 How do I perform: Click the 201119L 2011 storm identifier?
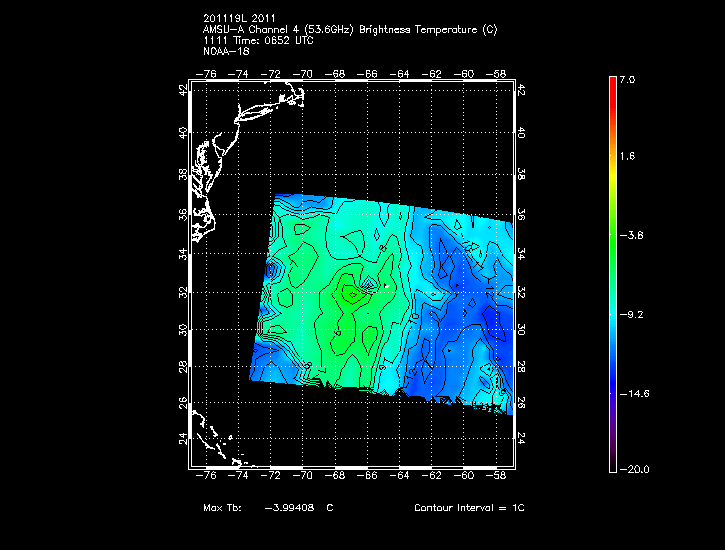pos(238,18)
